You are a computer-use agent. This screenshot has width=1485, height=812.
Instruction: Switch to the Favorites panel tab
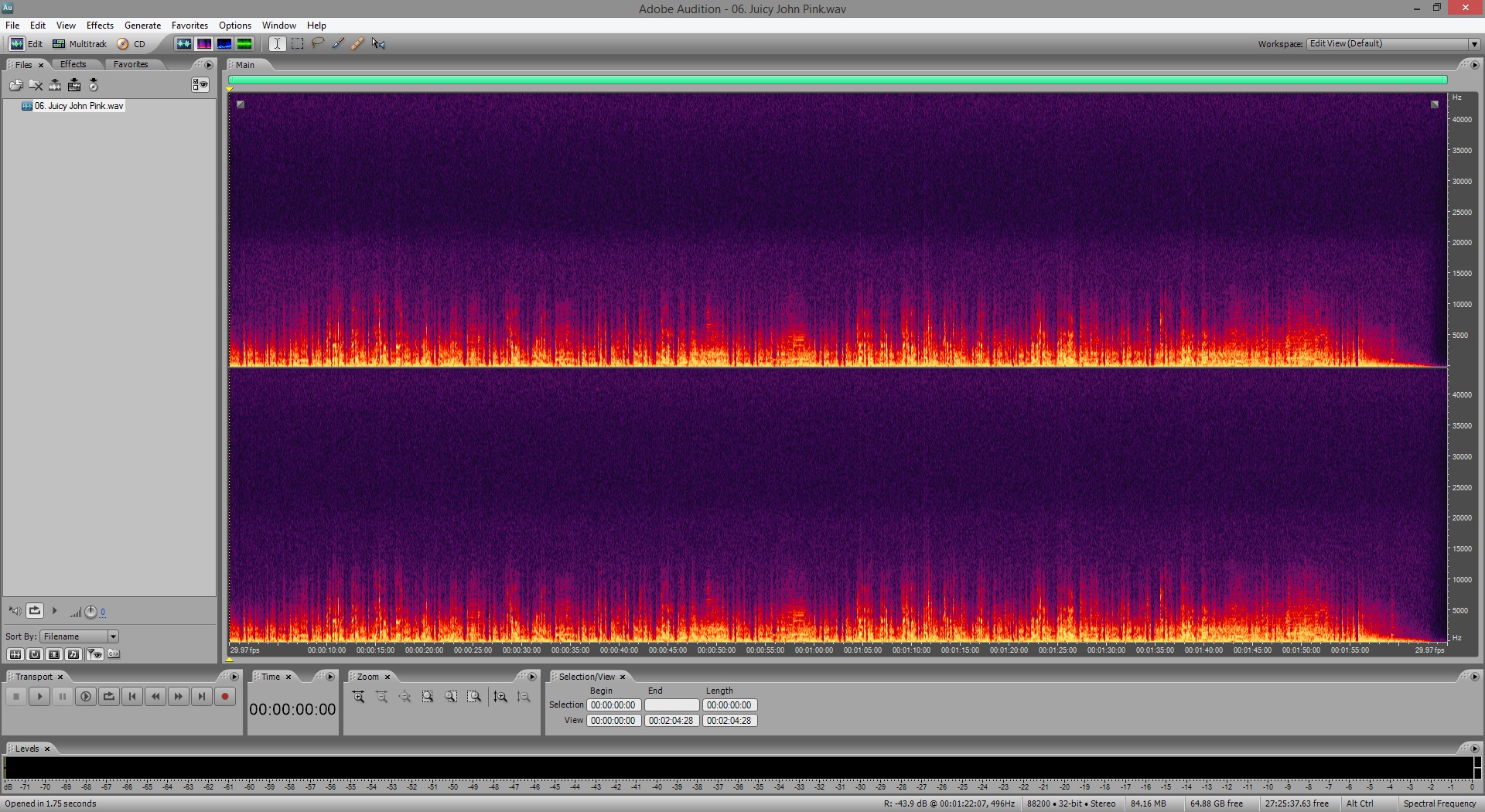130,64
